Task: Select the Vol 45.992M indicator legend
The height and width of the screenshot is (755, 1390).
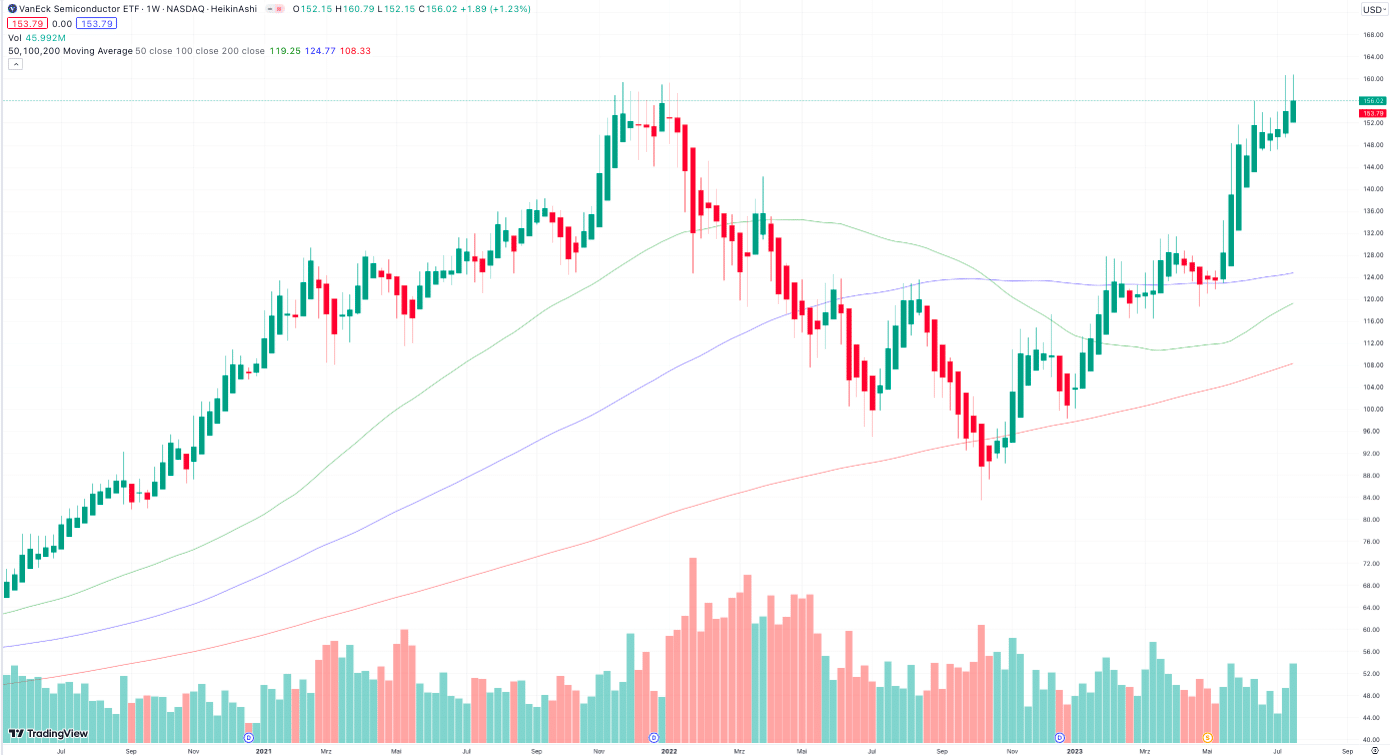Action: coord(36,38)
